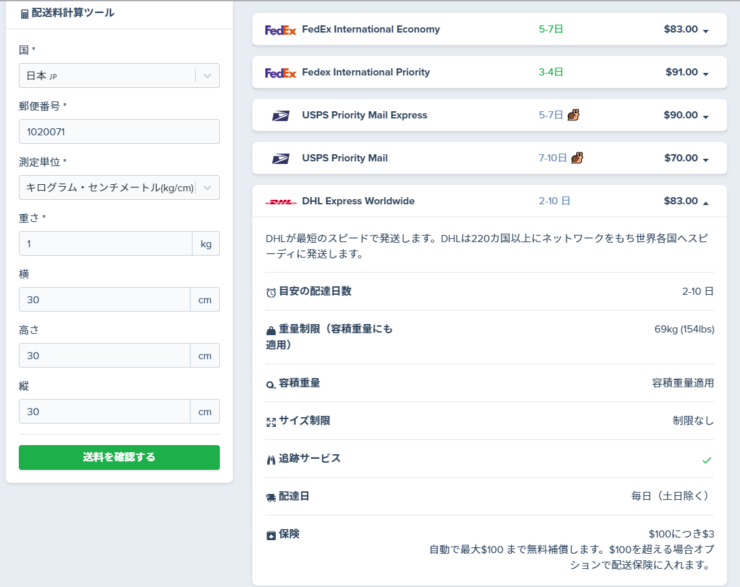Open the 国 country dropdown showing 日本
Screen dimensions: 740x587
pos(119,75)
